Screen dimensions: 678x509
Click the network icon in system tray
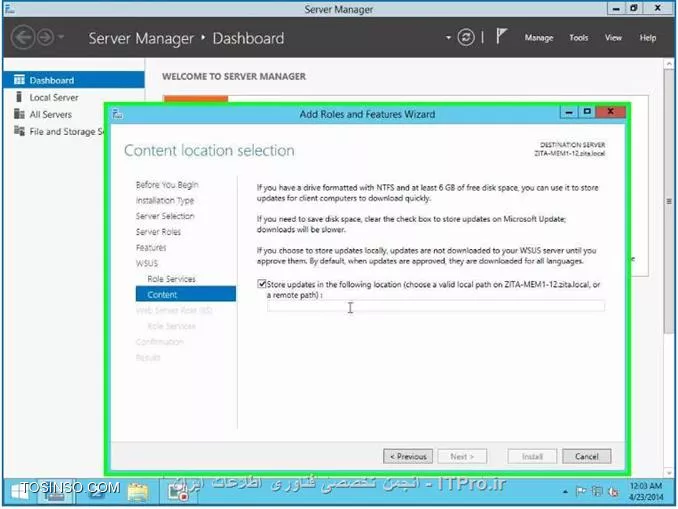[597, 491]
